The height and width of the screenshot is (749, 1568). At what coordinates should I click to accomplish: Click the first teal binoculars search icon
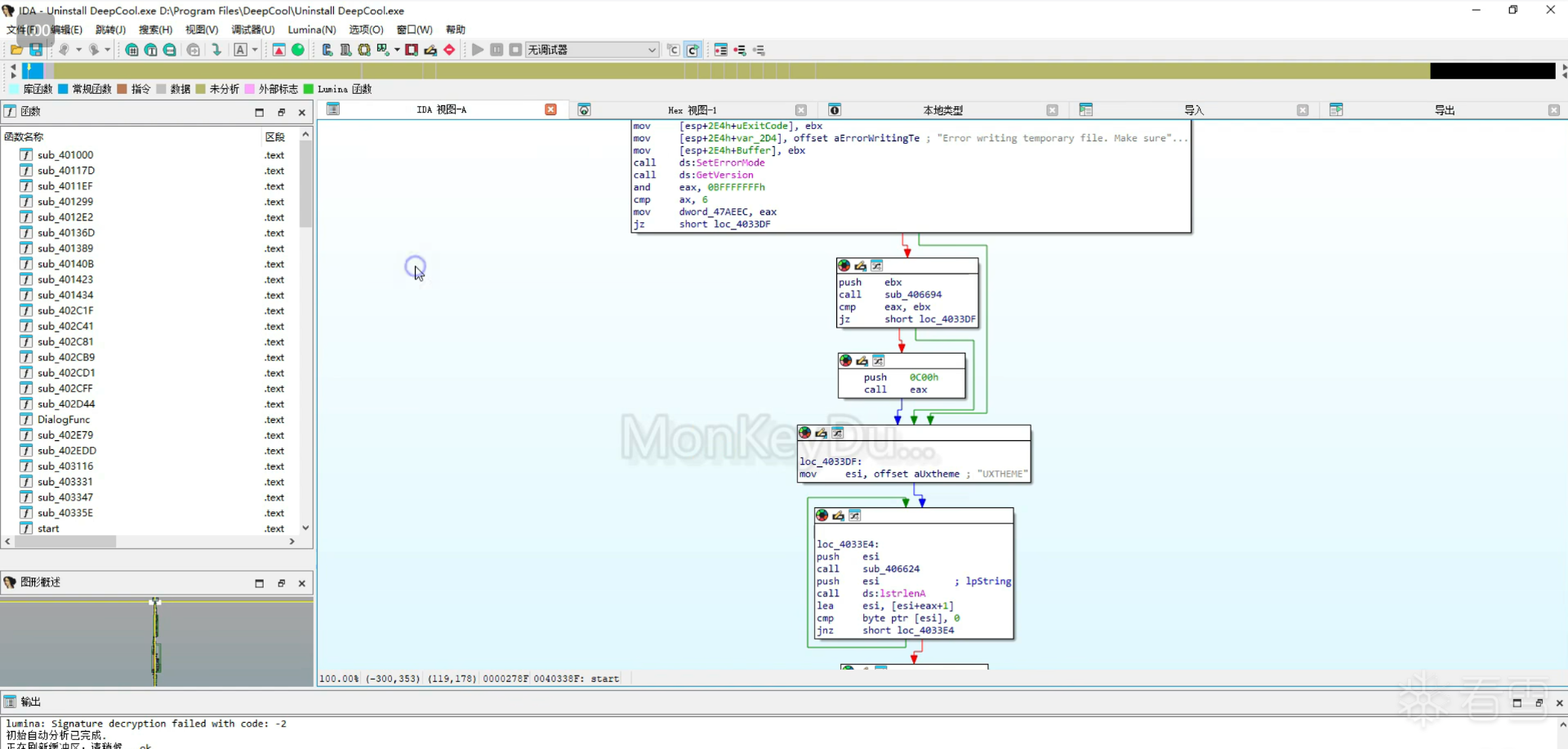point(131,50)
